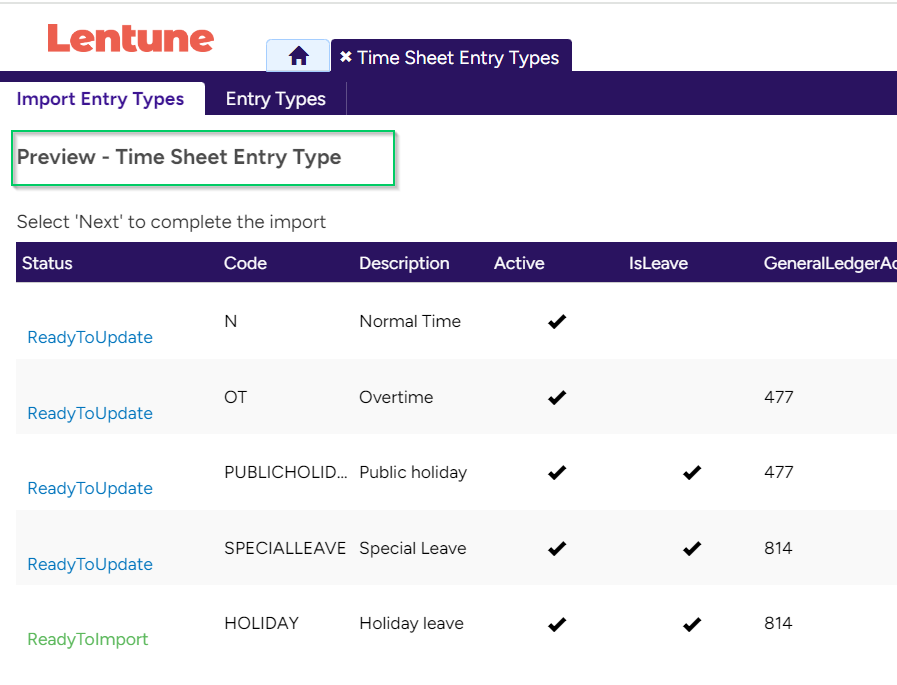Viewport: 897px width, 685px height.
Task: Toggle IsLeave checkmark for Holiday leave
Action: [692, 624]
